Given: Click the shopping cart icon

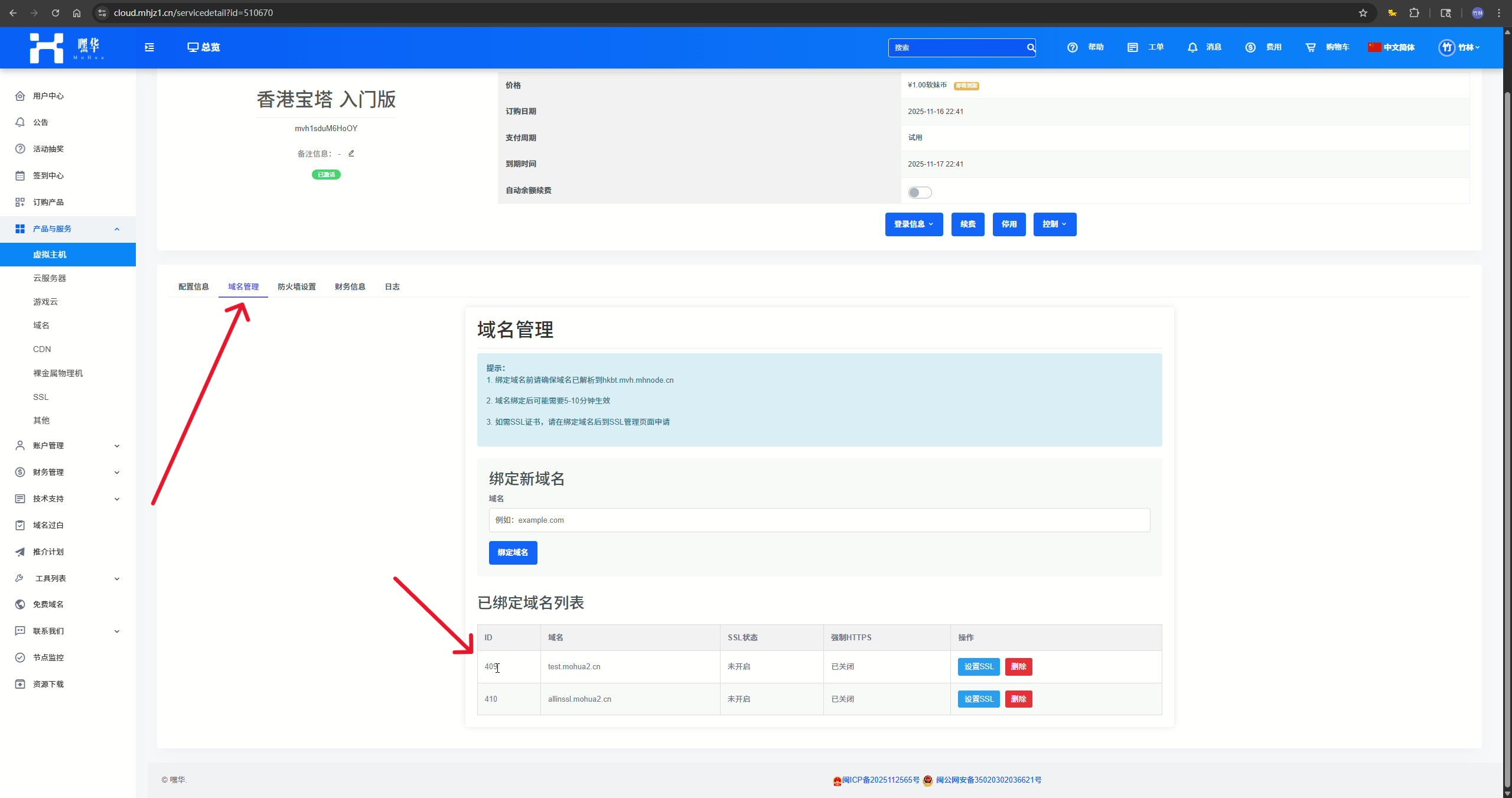Looking at the screenshot, I should [1311, 47].
